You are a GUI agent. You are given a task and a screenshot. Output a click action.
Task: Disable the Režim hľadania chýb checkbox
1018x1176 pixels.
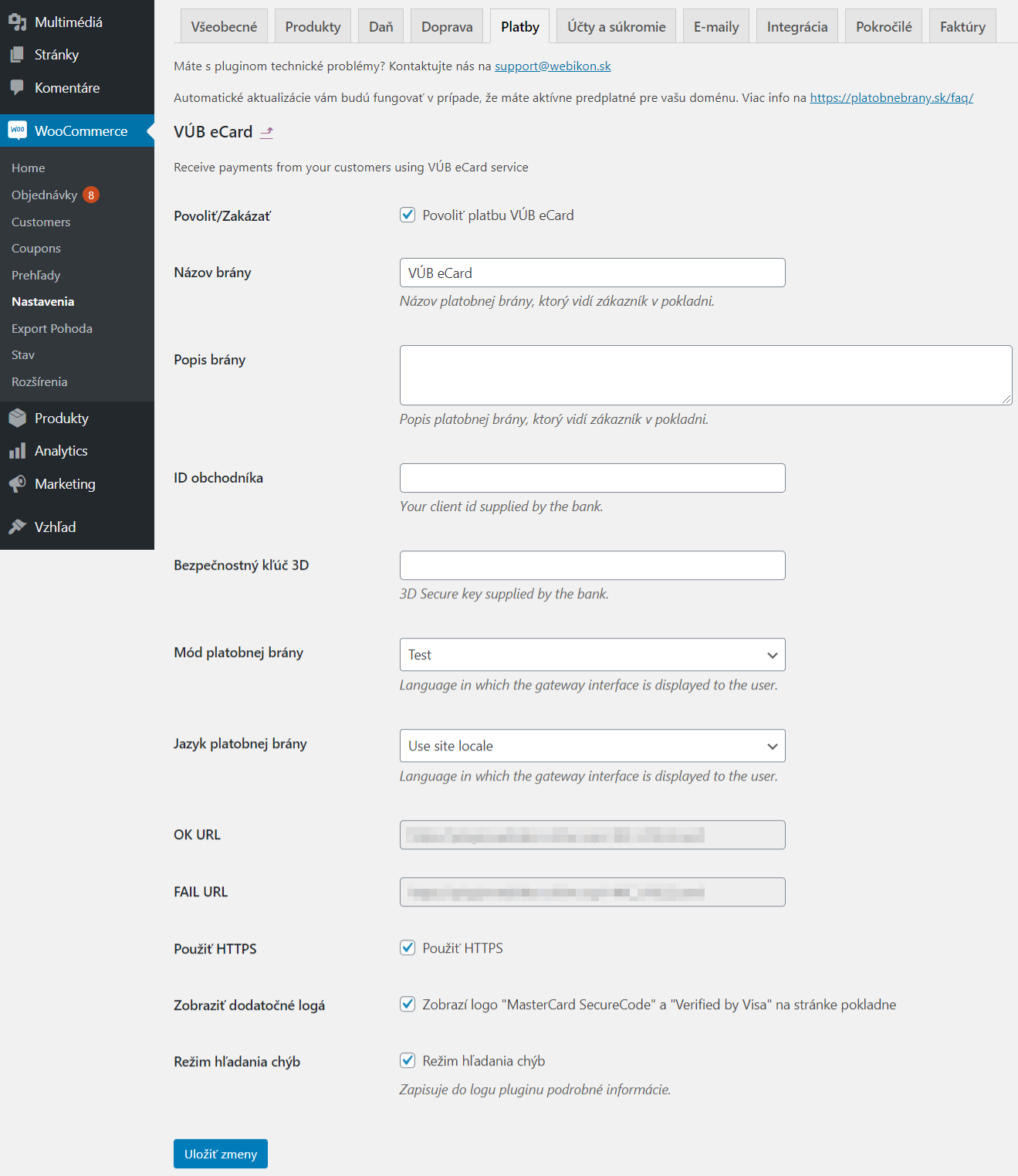point(408,1060)
